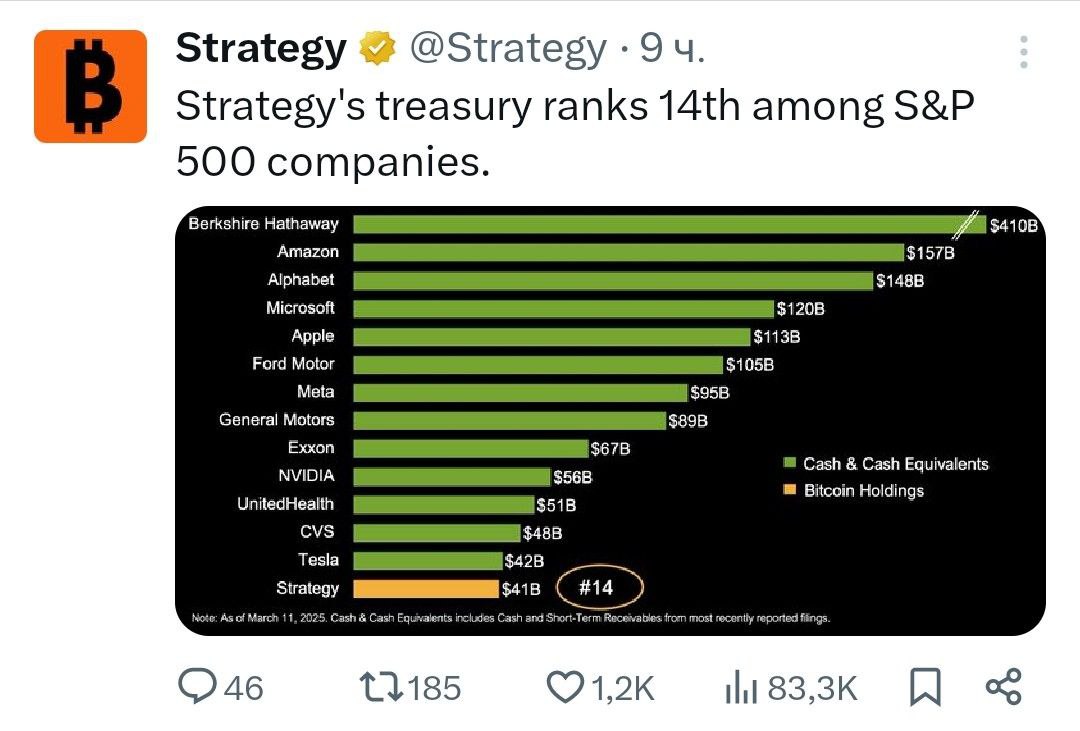Click the gold verified badge icon
The image size is (1080, 731).
pos(377,48)
